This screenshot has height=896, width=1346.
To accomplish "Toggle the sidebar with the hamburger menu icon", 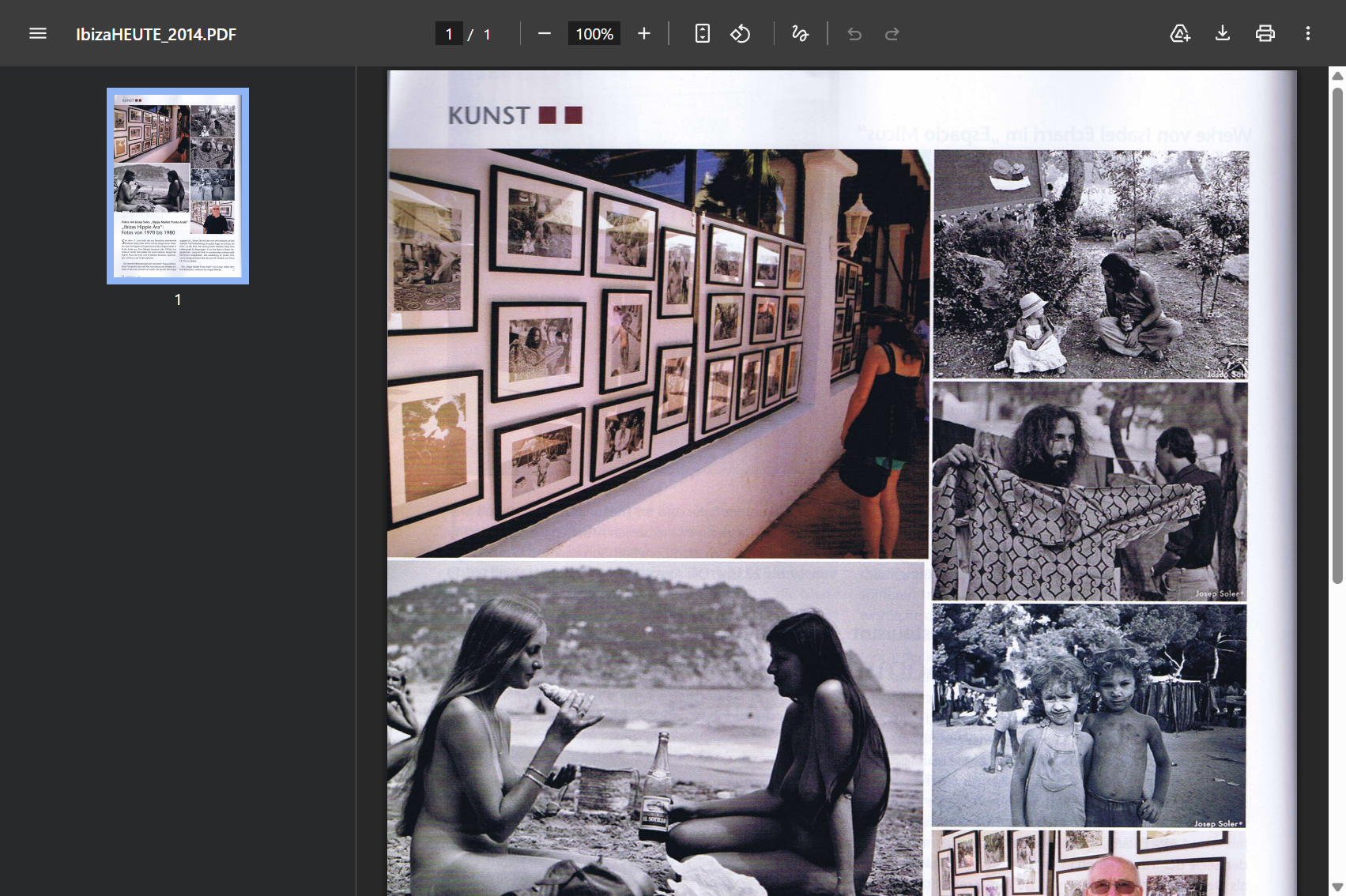I will 38,33.
